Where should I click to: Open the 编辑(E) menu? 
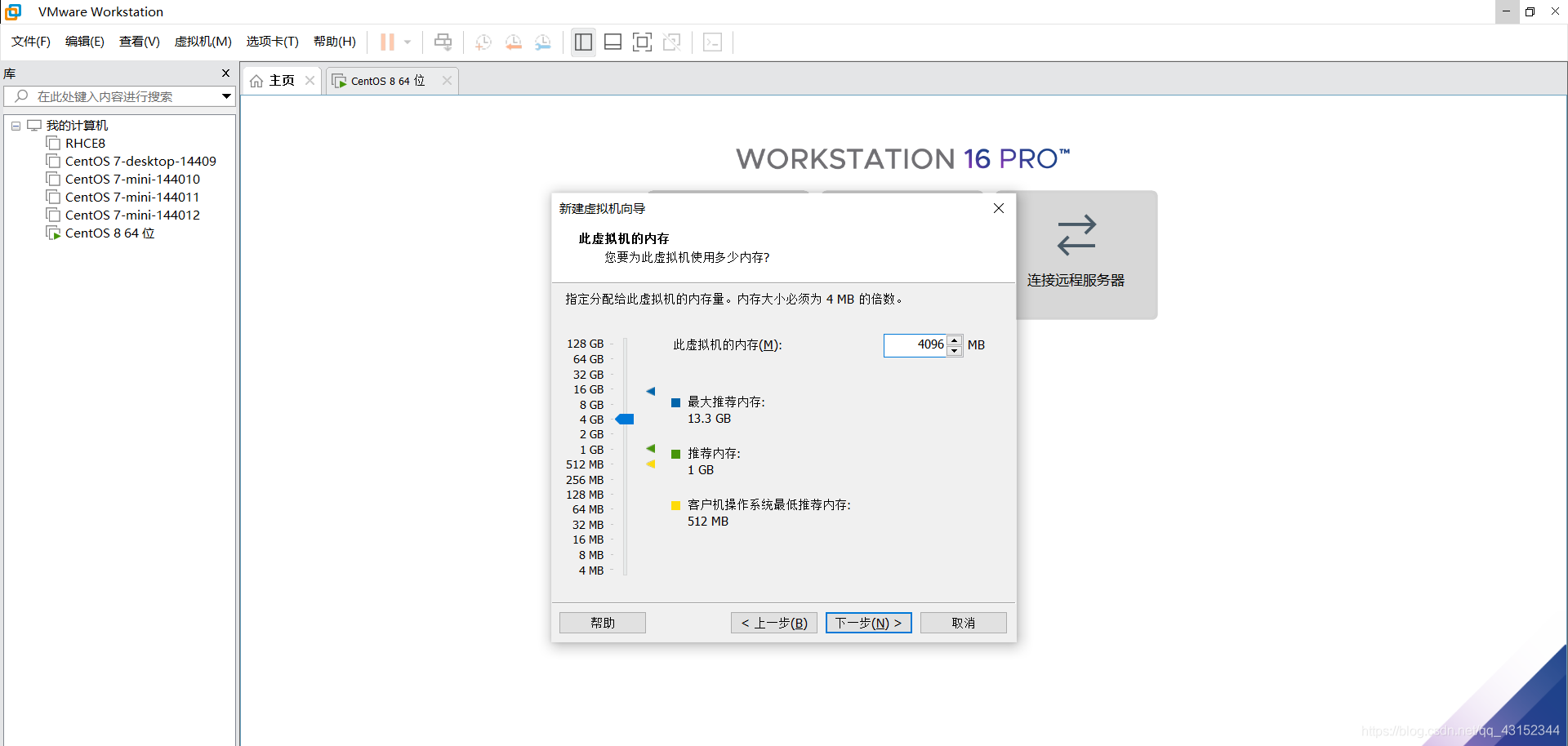pos(85,42)
